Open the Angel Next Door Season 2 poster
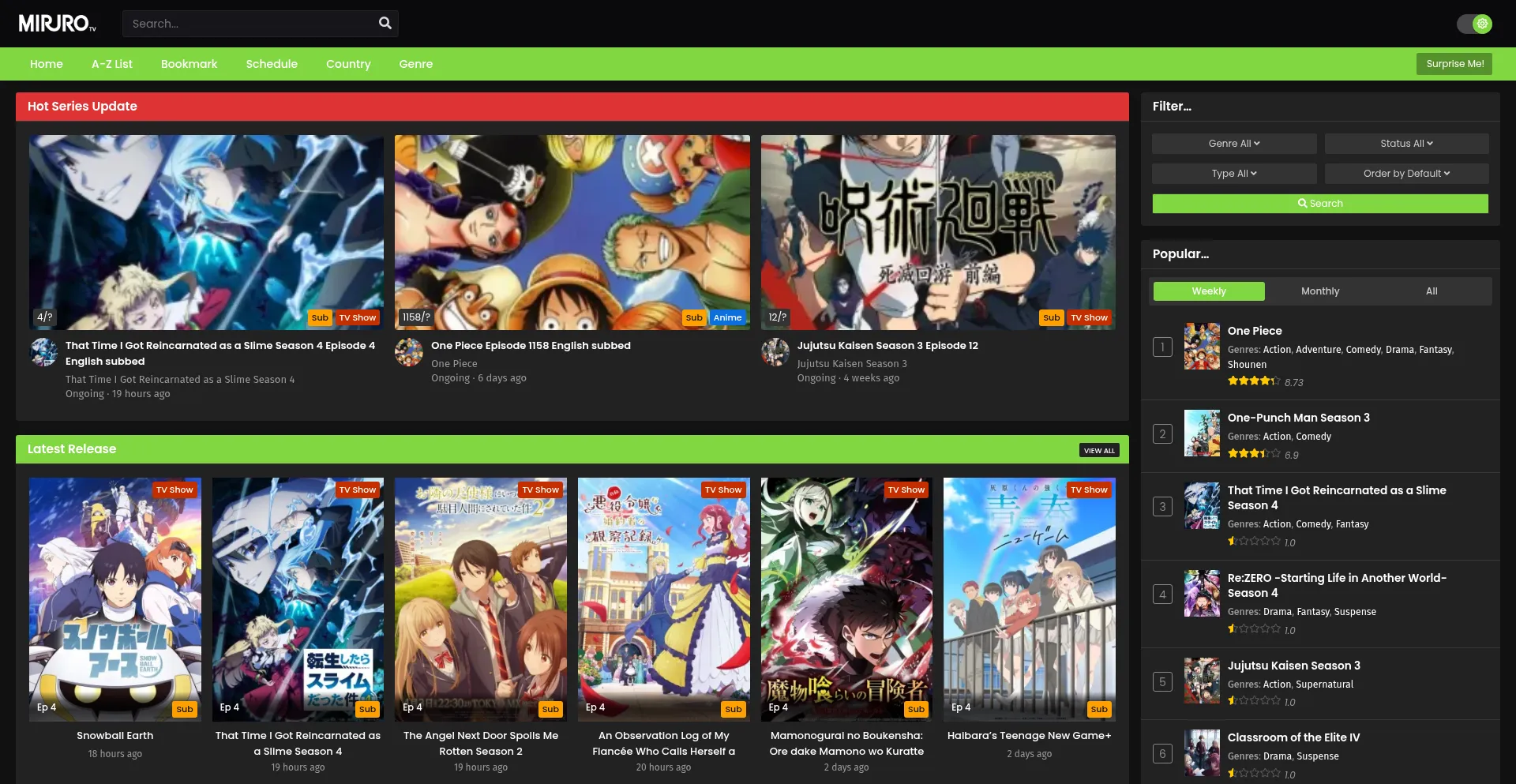This screenshot has width=1516, height=784. 481,599
